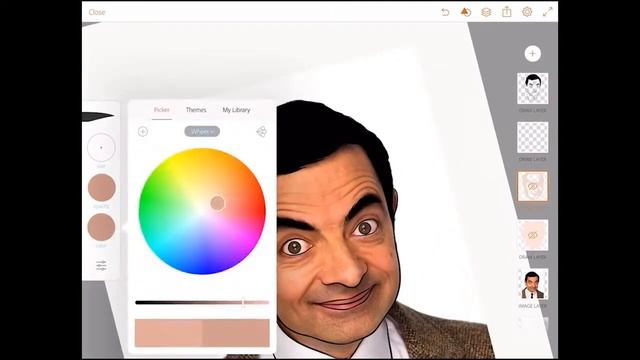Tap the brush size circle
The width and height of the screenshot is (640, 360).
point(101,147)
